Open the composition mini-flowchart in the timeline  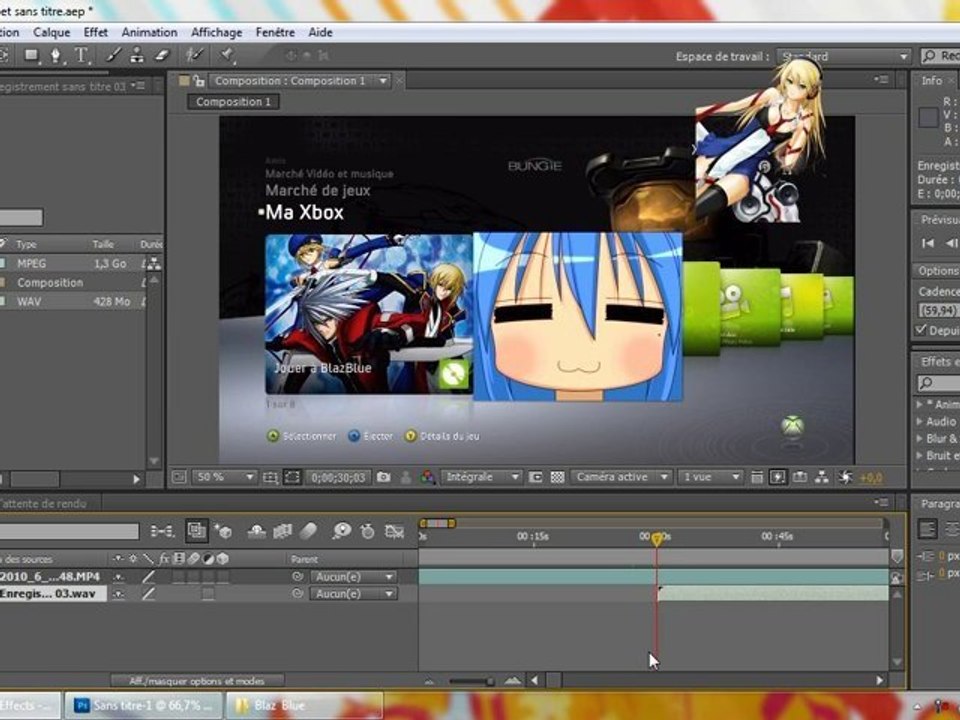tap(162, 531)
